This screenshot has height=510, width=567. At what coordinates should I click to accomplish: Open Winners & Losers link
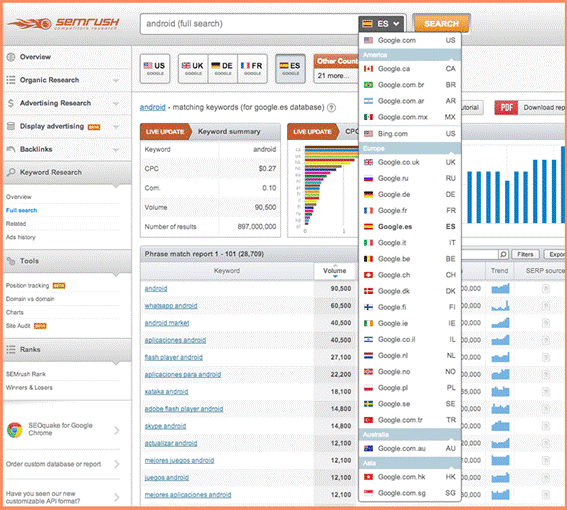point(29,387)
